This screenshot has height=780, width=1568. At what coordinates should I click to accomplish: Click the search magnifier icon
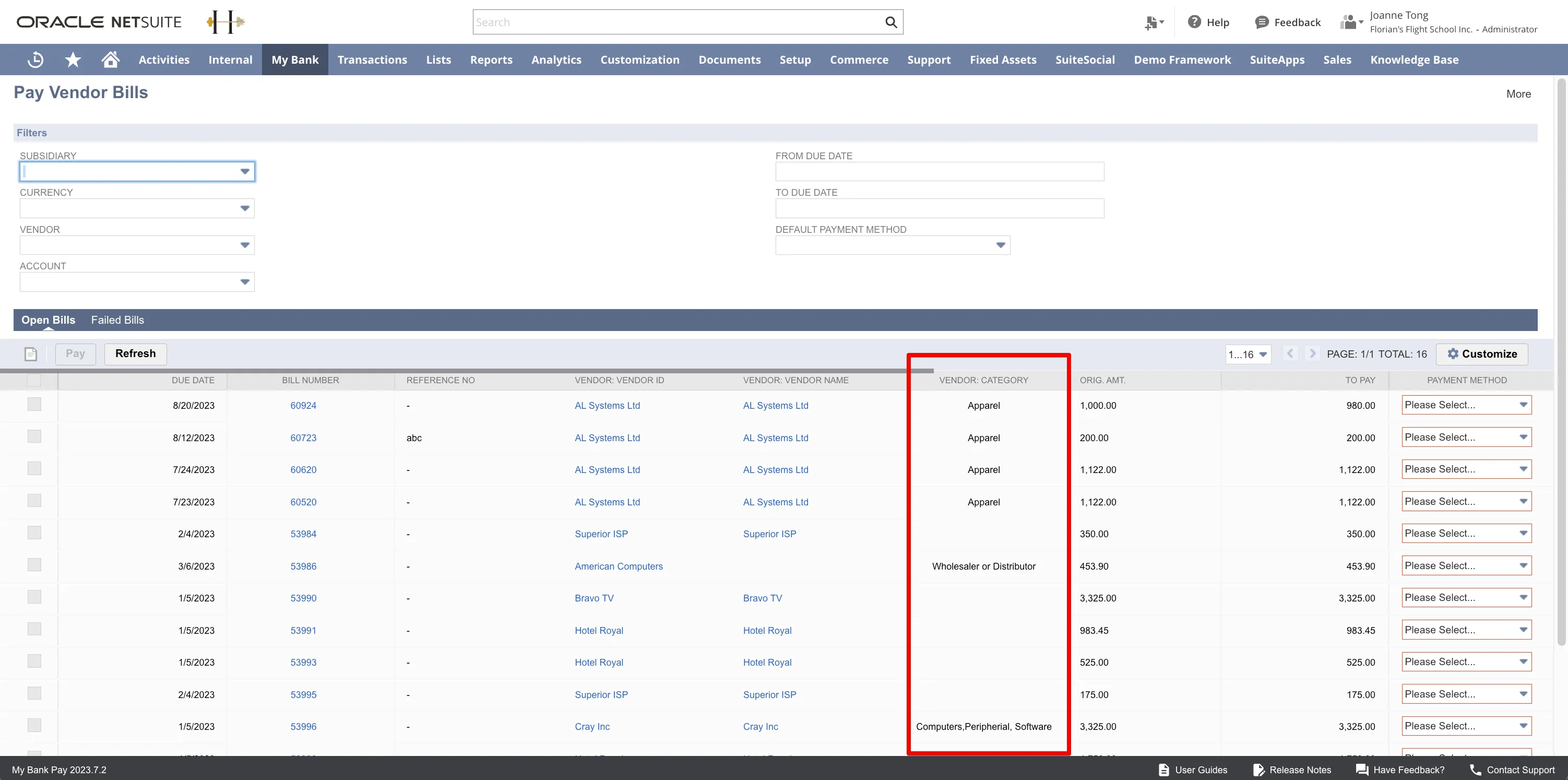[891, 22]
